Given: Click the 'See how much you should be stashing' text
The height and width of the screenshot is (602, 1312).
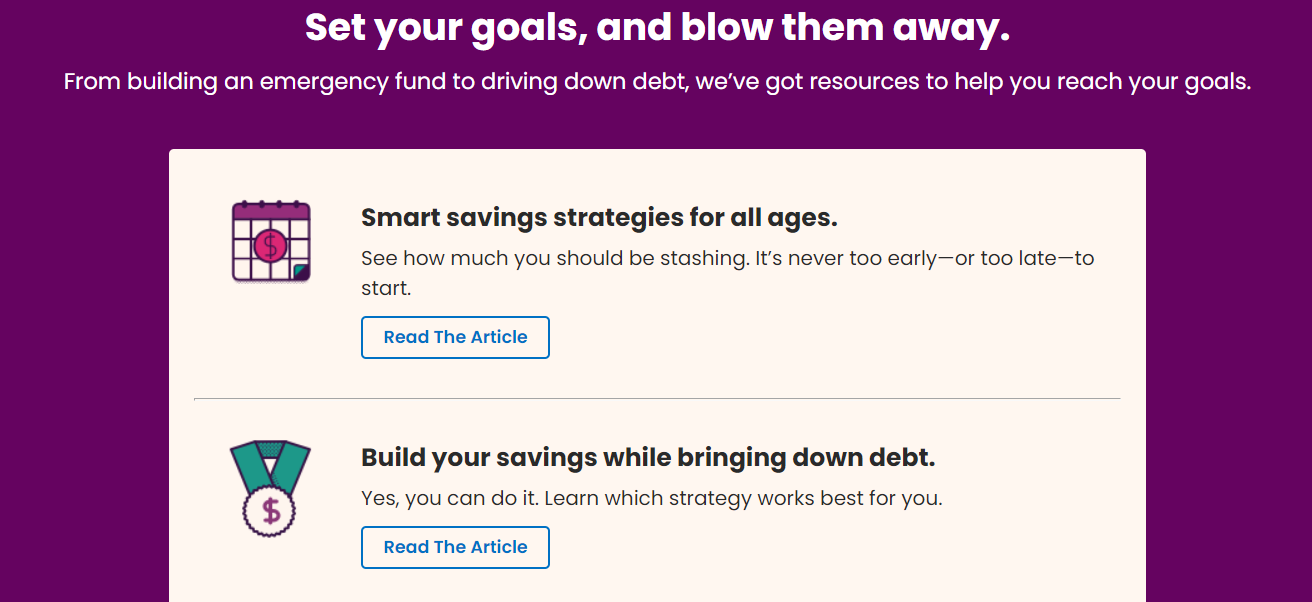Looking at the screenshot, I should click(555, 258).
